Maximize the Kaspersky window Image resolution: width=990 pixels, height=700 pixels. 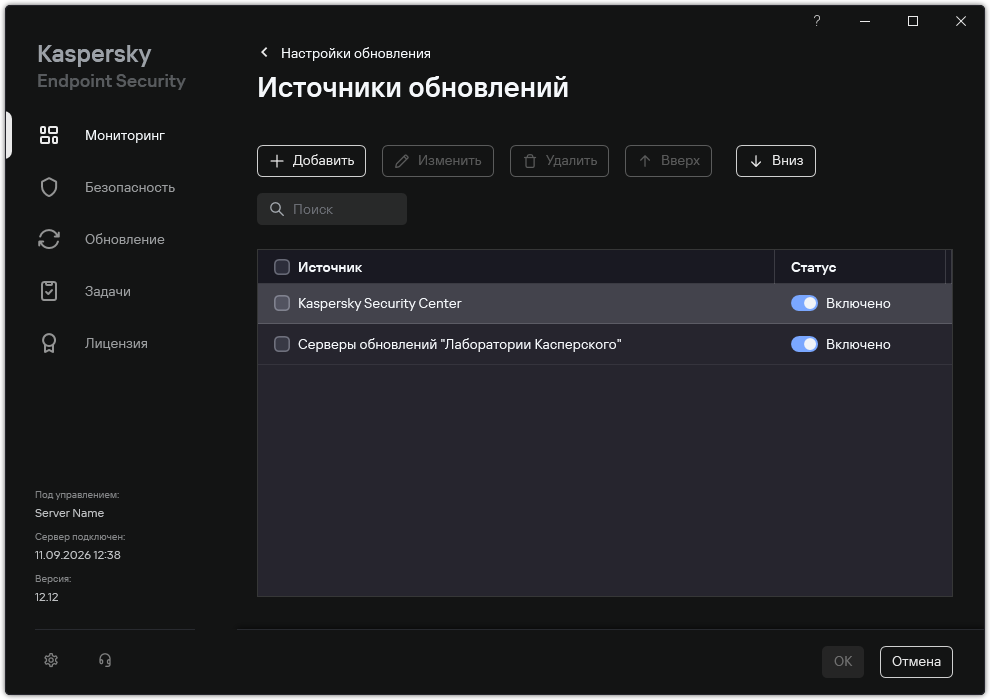913,21
